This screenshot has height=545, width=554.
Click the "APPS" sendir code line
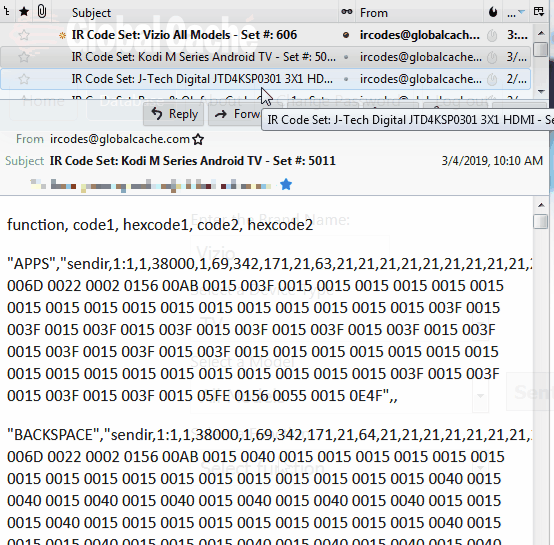[x=270, y=264]
